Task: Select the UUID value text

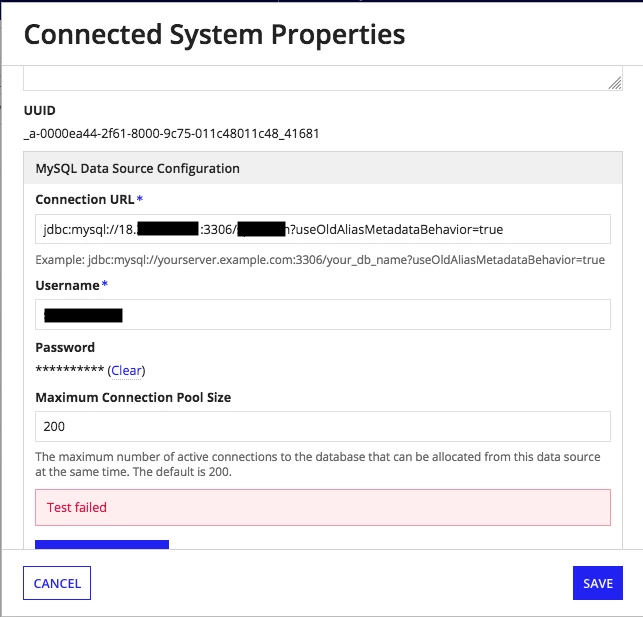Action: tap(171, 134)
